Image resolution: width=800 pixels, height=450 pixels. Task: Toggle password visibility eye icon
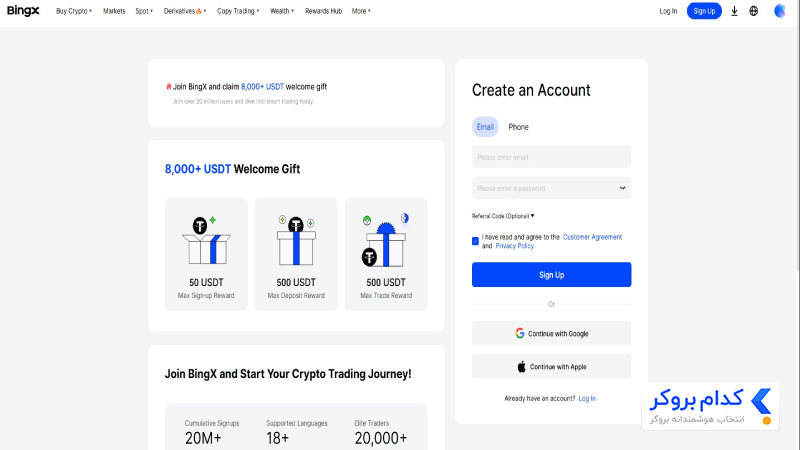pos(622,188)
